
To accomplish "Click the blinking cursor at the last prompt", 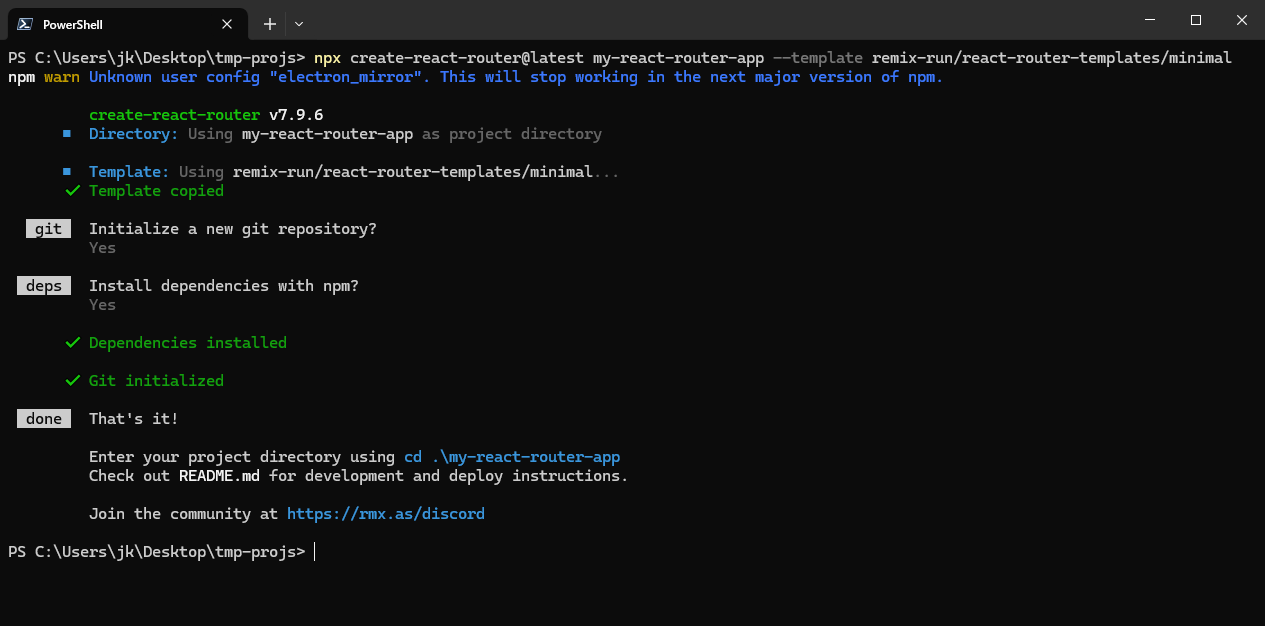I will click(315, 552).
